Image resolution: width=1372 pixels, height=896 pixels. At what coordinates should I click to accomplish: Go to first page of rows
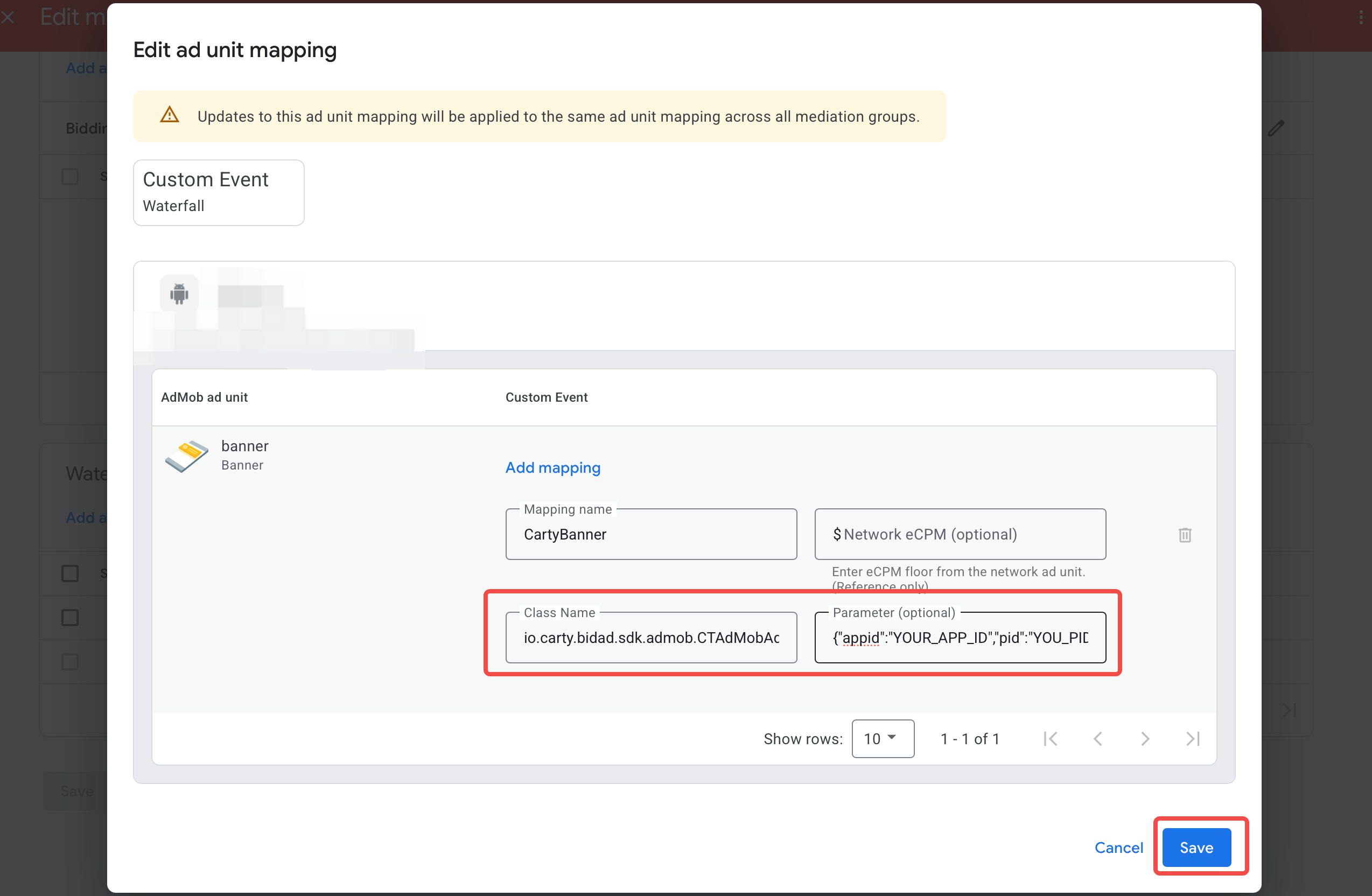[x=1050, y=739]
